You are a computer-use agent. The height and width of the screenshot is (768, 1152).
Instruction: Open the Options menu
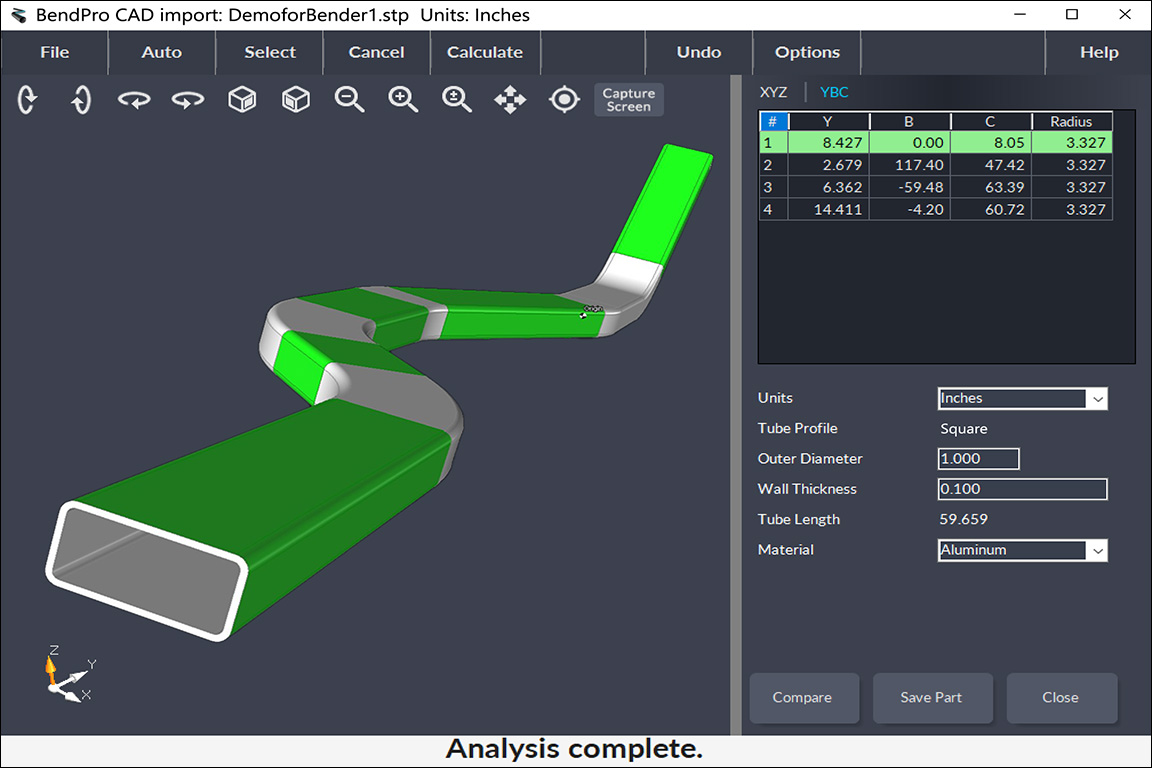pyautogui.click(x=806, y=52)
